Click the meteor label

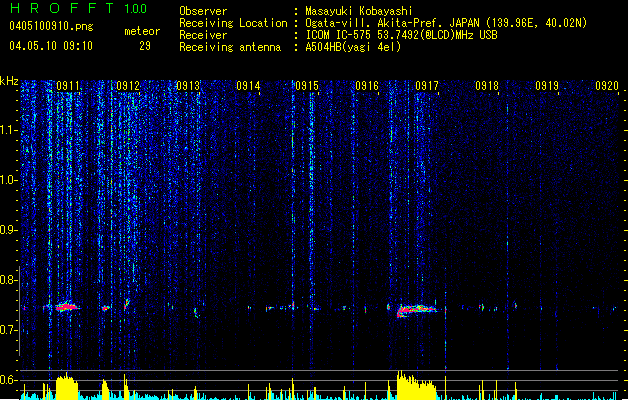(142, 31)
